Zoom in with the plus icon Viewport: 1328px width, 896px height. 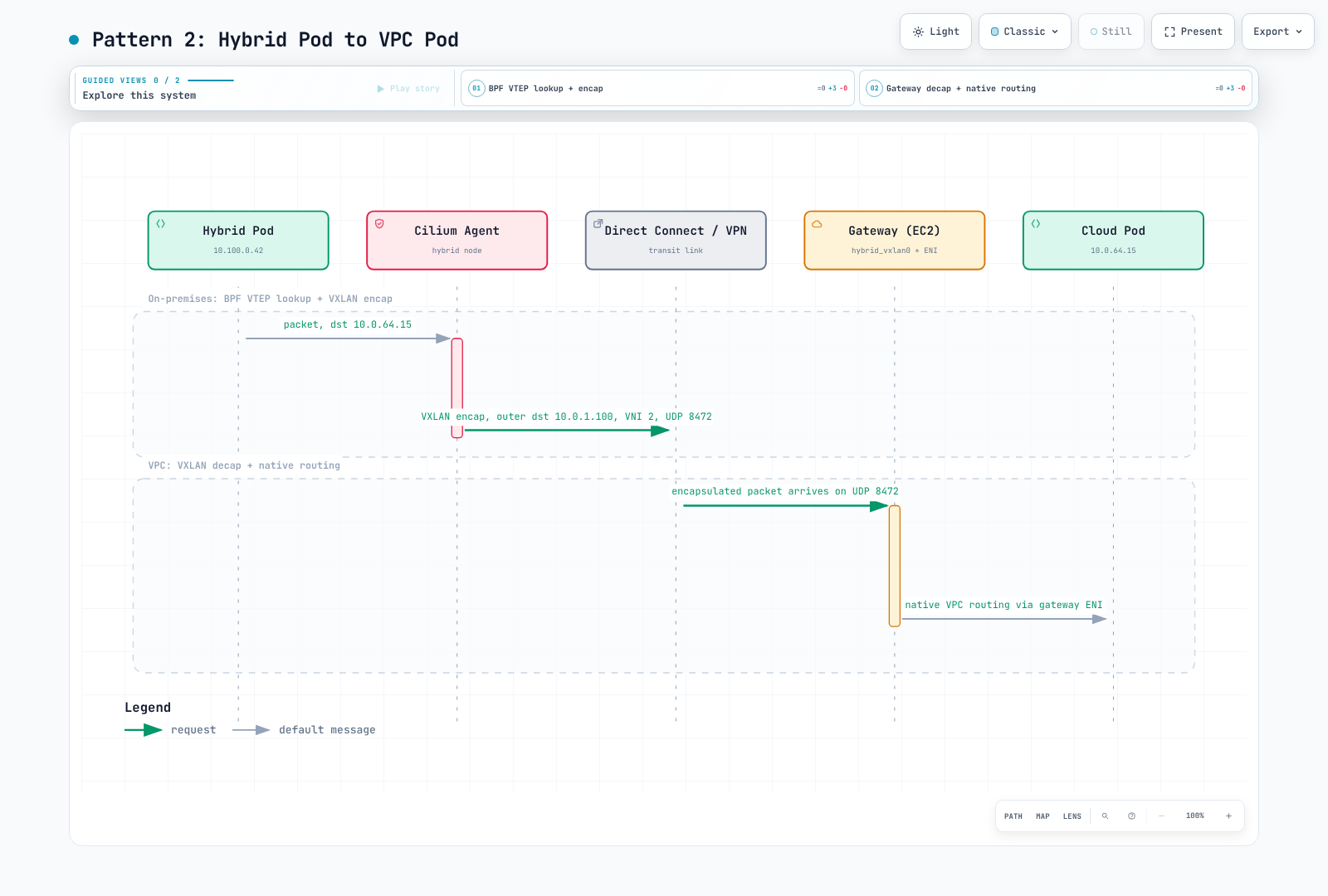(x=1228, y=816)
